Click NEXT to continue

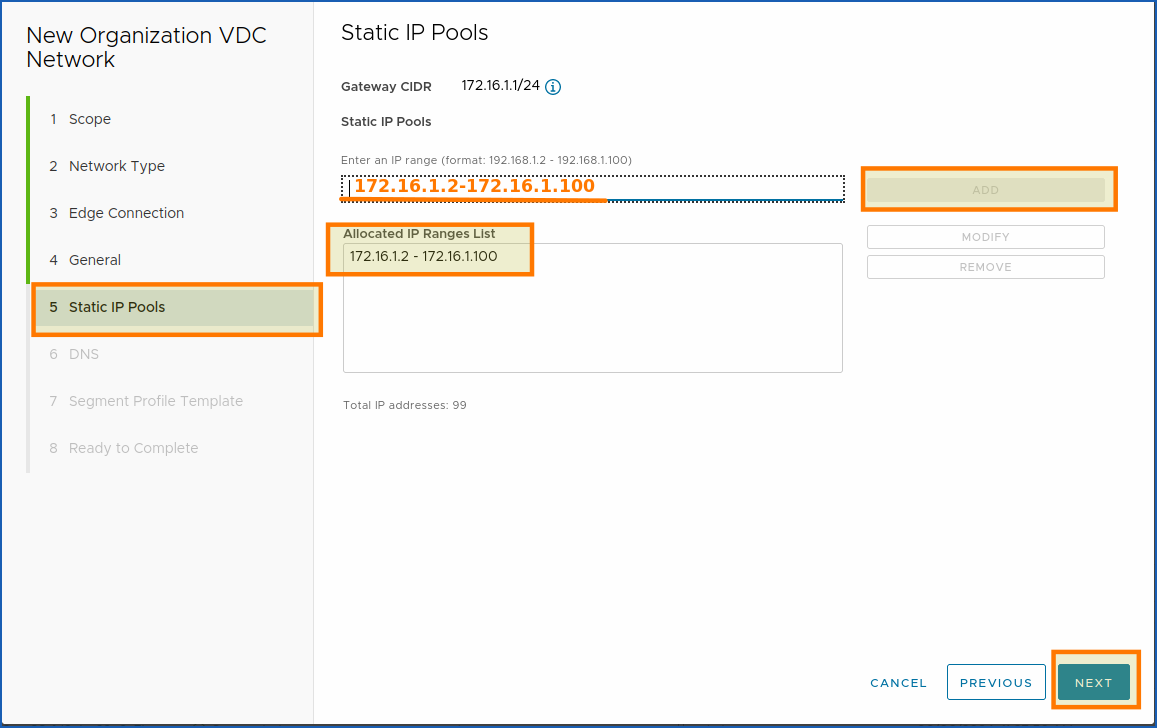pyautogui.click(x=1093, y=682)
